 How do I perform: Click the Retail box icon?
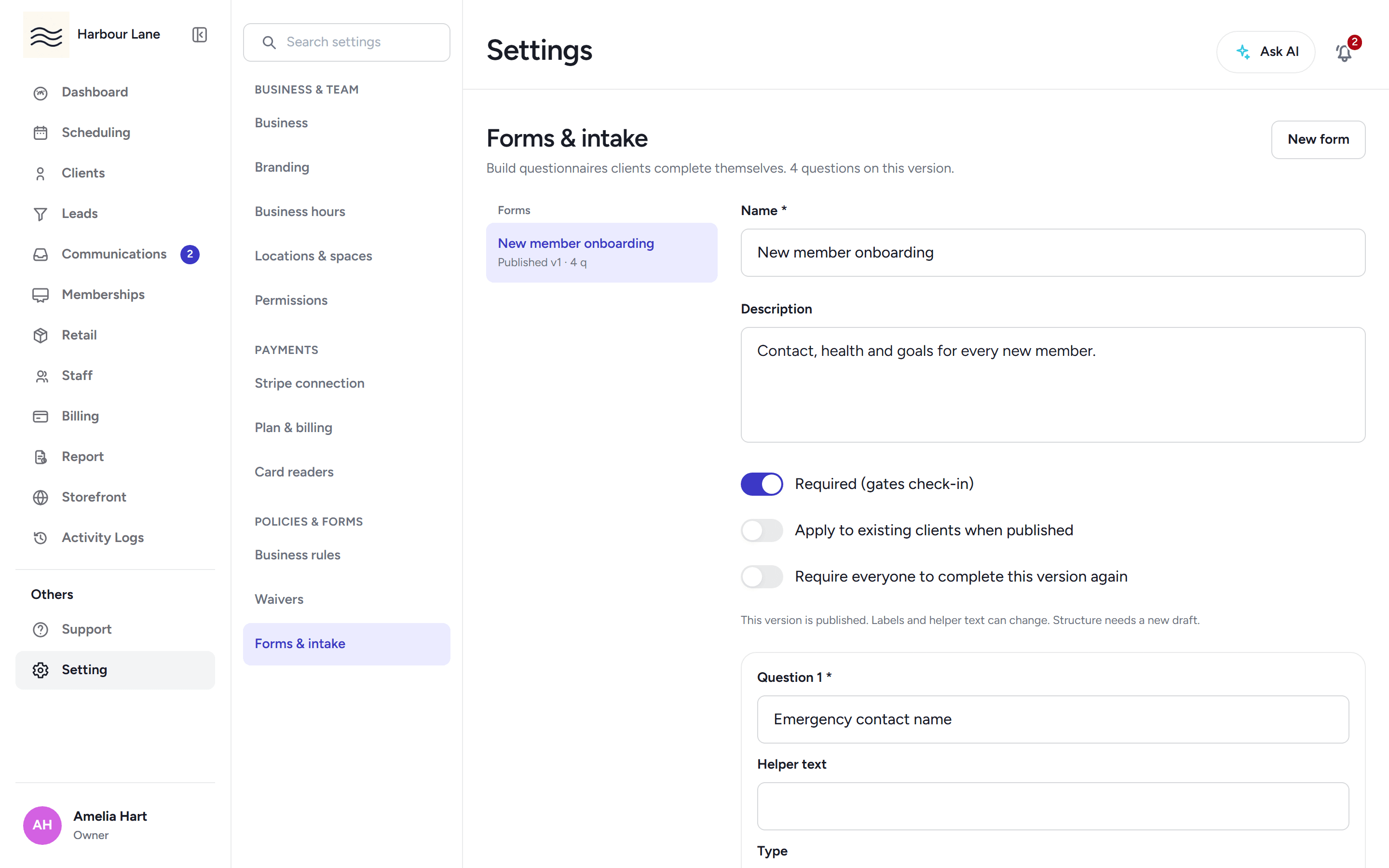coord(40,335)
